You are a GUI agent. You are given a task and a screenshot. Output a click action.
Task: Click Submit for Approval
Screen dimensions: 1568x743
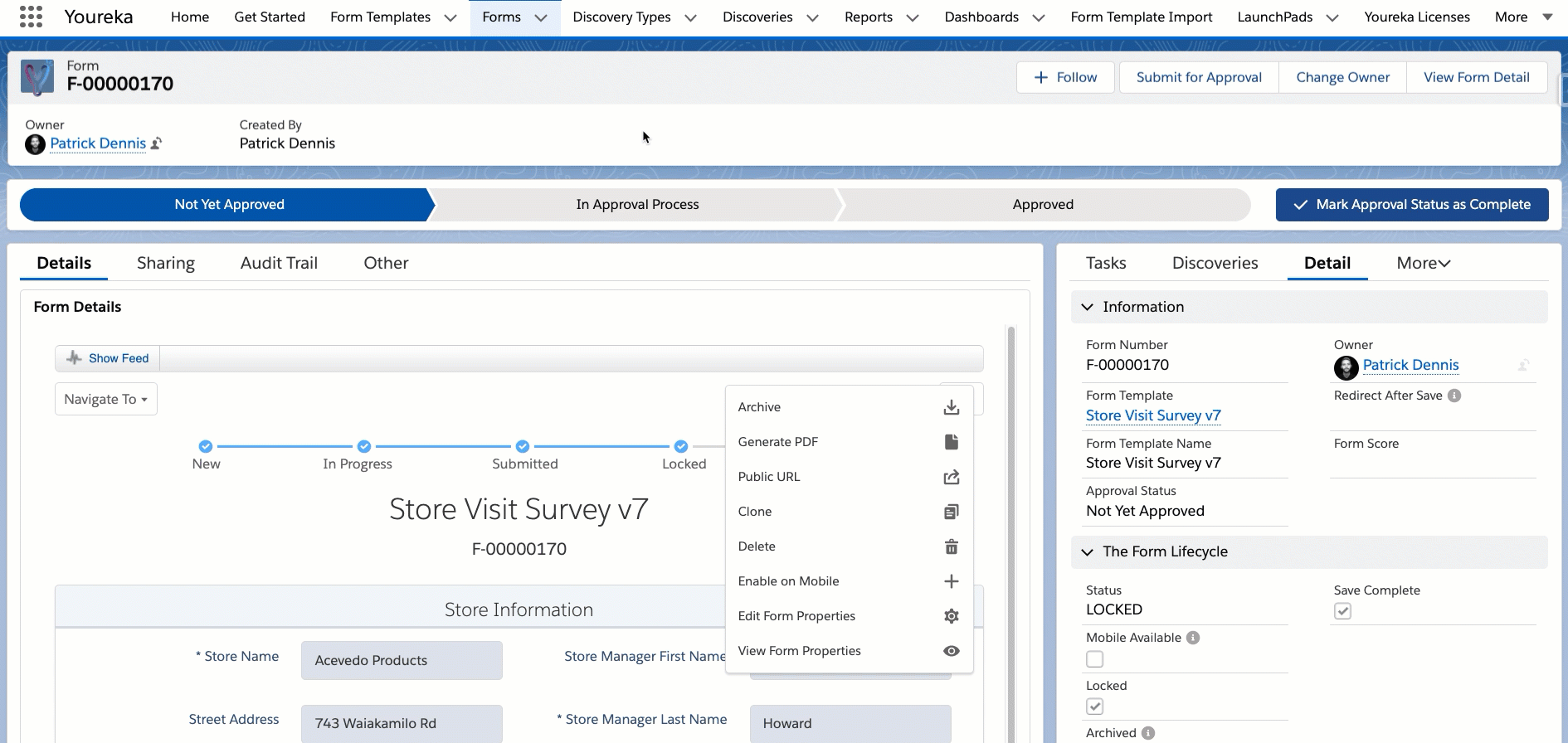pos(1199,77)
